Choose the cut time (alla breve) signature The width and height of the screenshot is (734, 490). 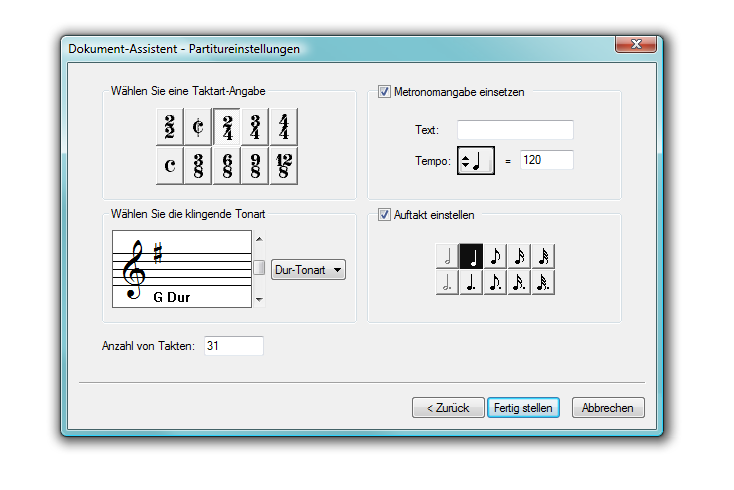tap(198, 127)
